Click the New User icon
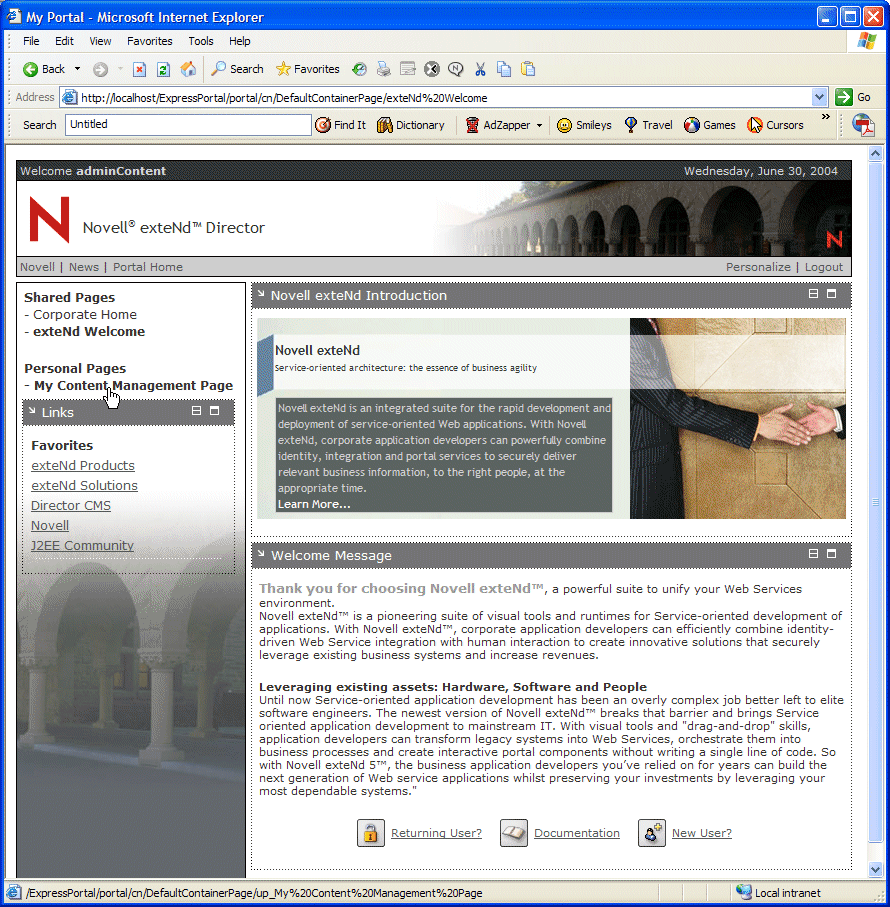This screenshot has height=907, width=890. pos(652,833)
